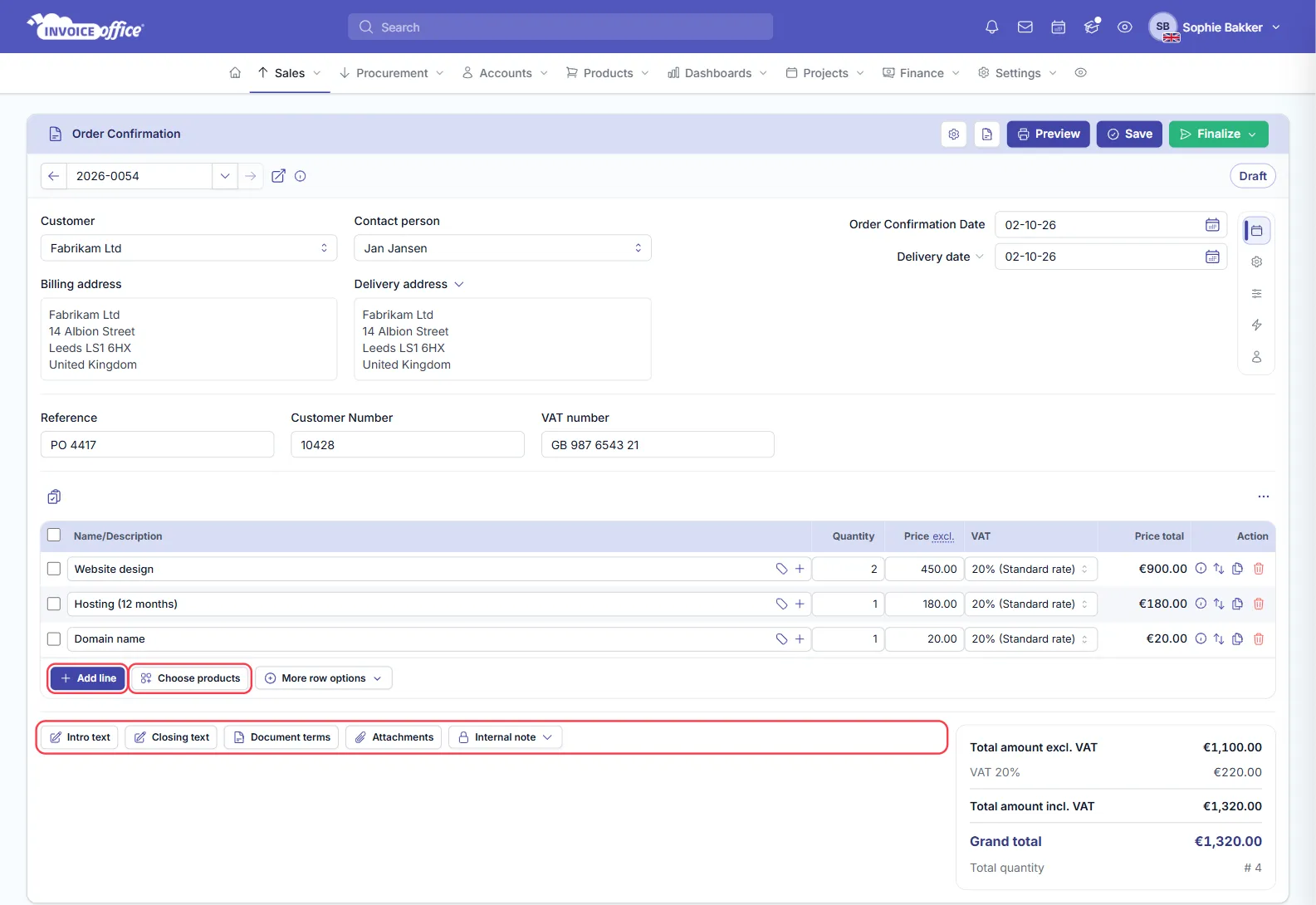Save the order confirmation
The width and height of the screenshot is (1316, 905).
pyautogui.click(x=1129, y=134)
